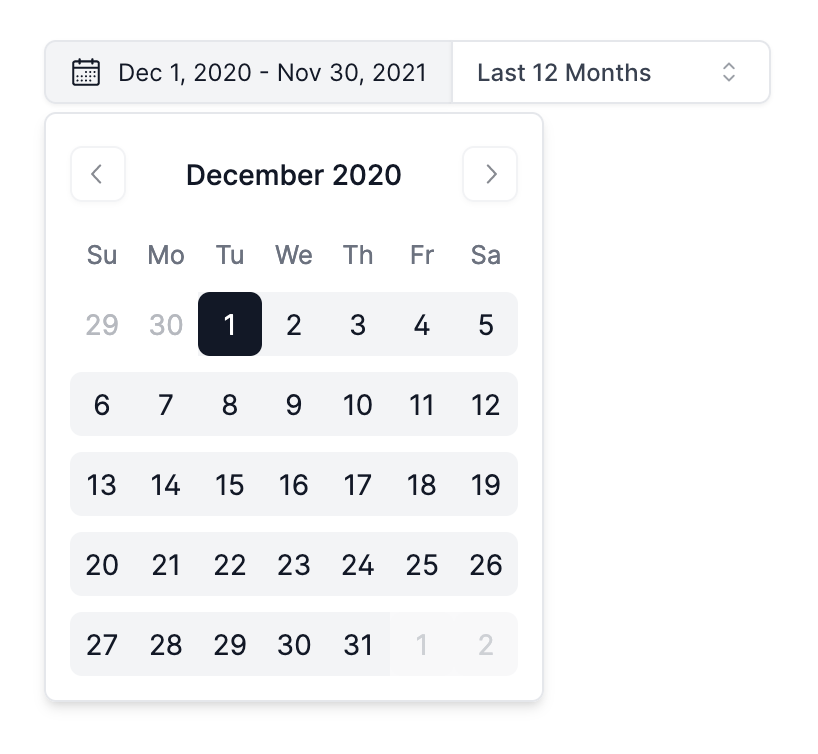Click the December 2020 month heading

click(x=294, y=175)
